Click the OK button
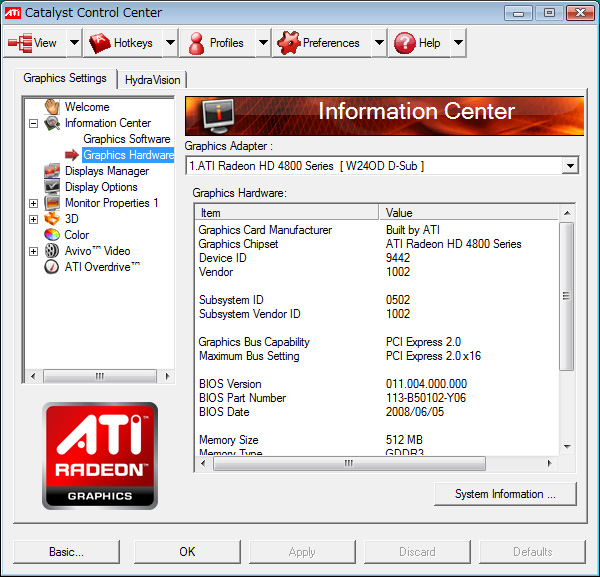The height and width of the screenshot is (577, 600). (187, 552)
